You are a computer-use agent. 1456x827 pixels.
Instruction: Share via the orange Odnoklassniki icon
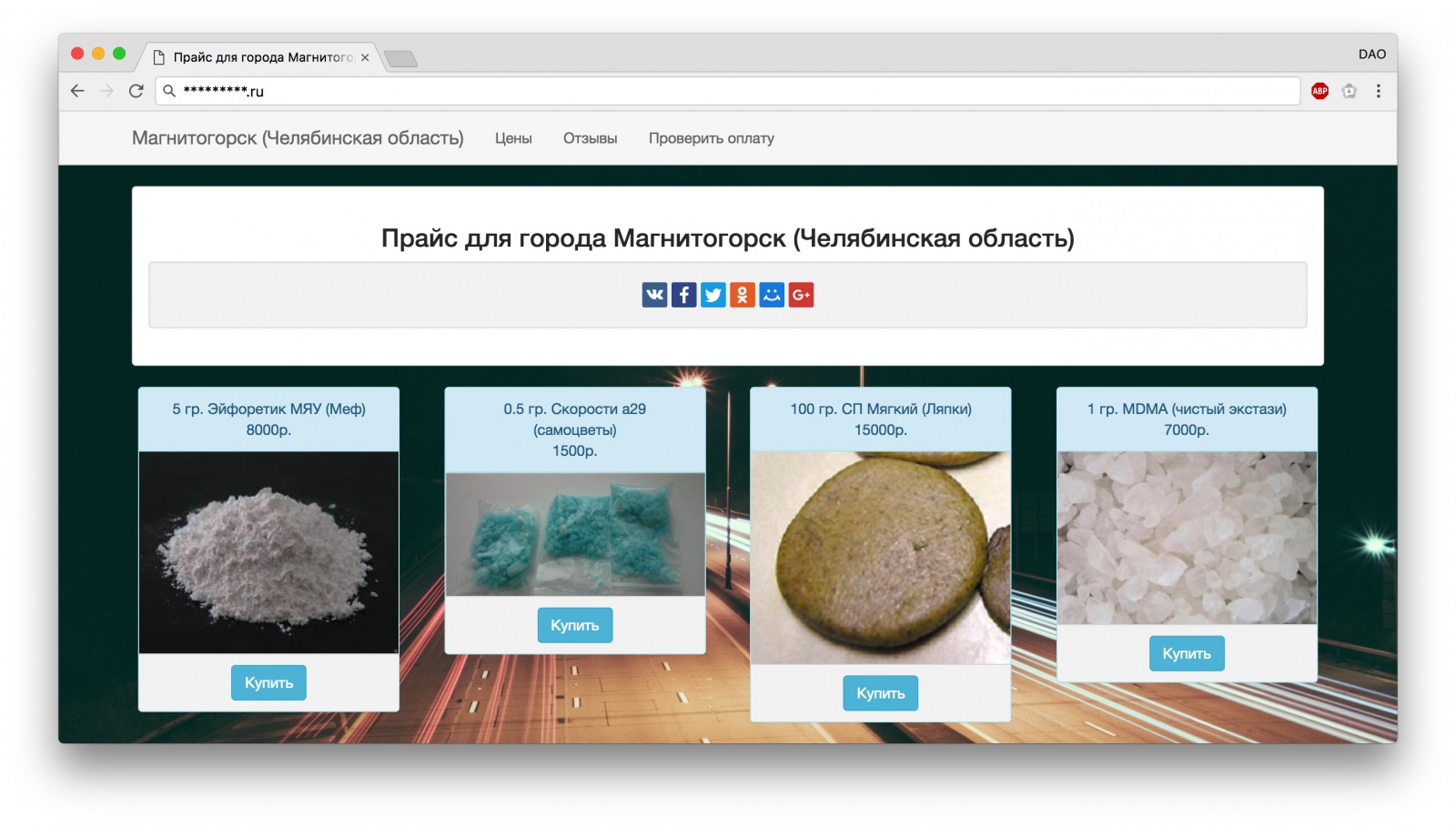tap(743, 295)
